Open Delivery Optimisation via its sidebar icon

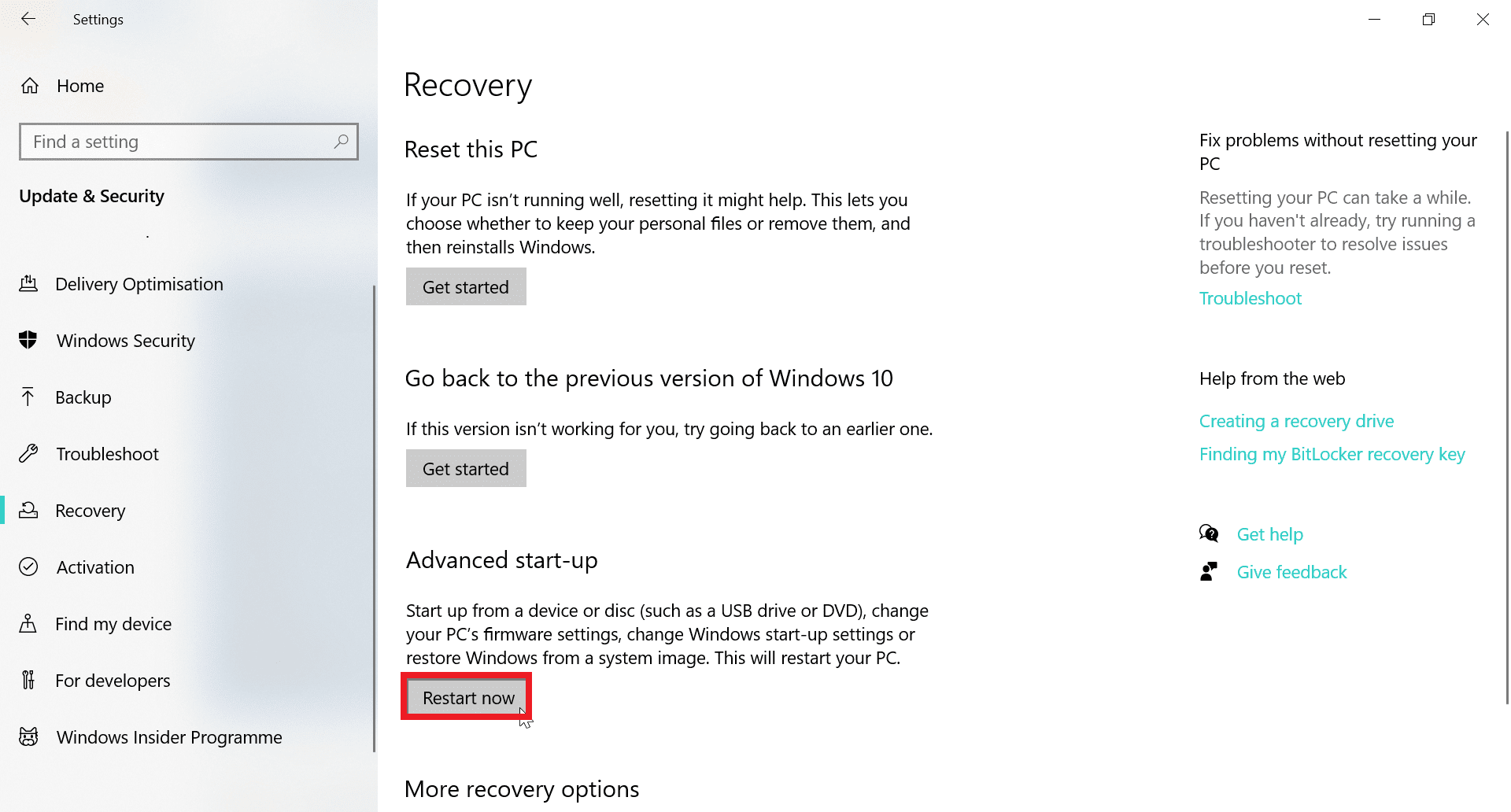28,283
